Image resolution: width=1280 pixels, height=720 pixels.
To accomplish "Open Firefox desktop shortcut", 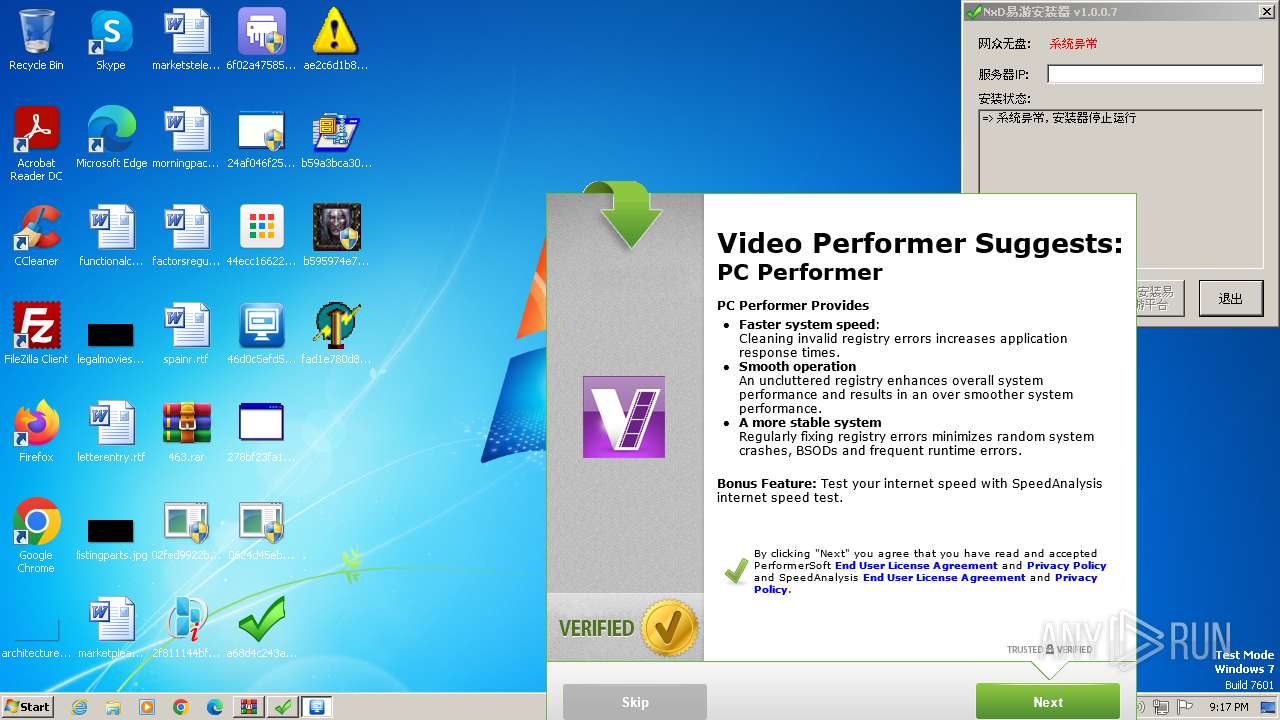I will coord(36,431).
